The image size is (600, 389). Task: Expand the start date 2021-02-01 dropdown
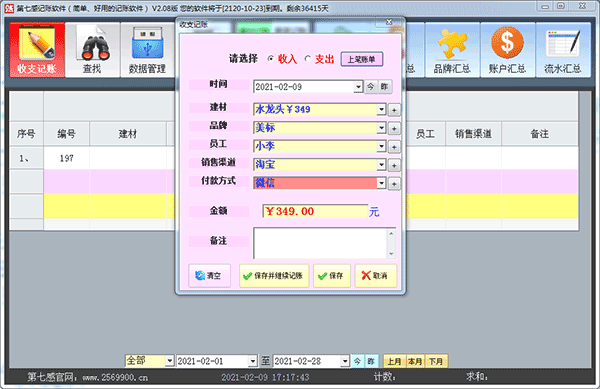(253, 361)
